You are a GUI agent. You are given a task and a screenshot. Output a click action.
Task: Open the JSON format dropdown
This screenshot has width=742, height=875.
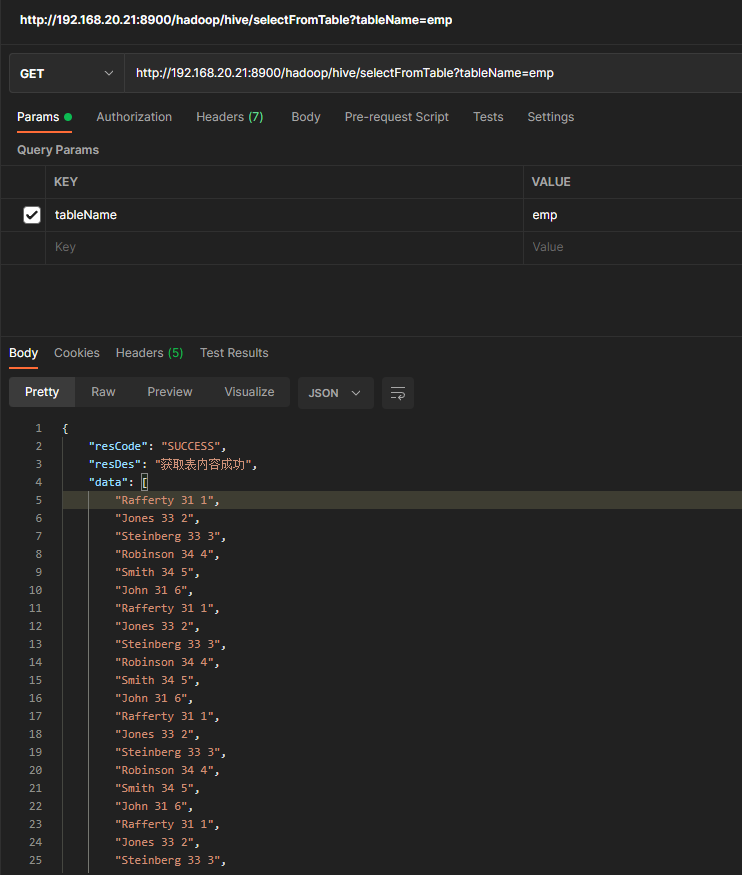335,393
